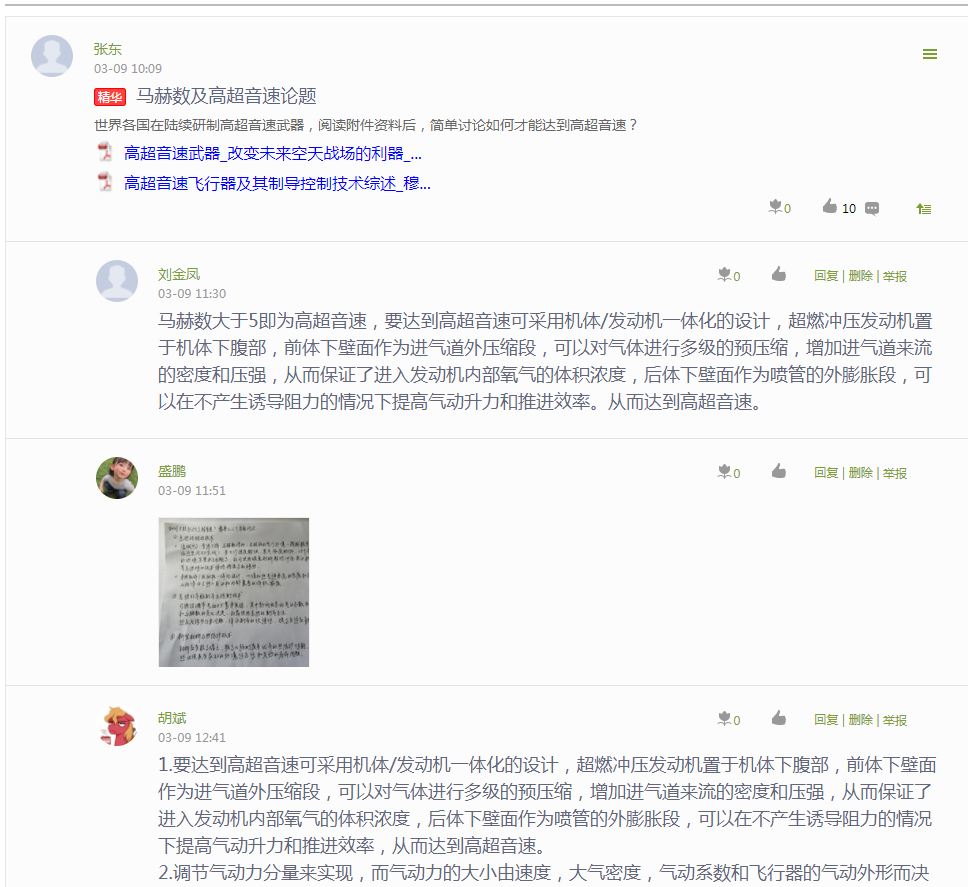Click 删除 on 盛鹏's comment
Screen dimensions: 968x887
click(860, 473)
